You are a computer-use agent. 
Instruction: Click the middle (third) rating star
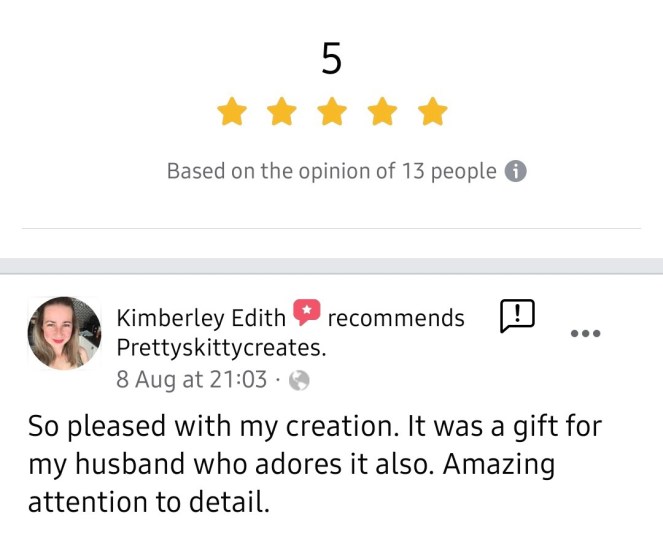point(332,112)
